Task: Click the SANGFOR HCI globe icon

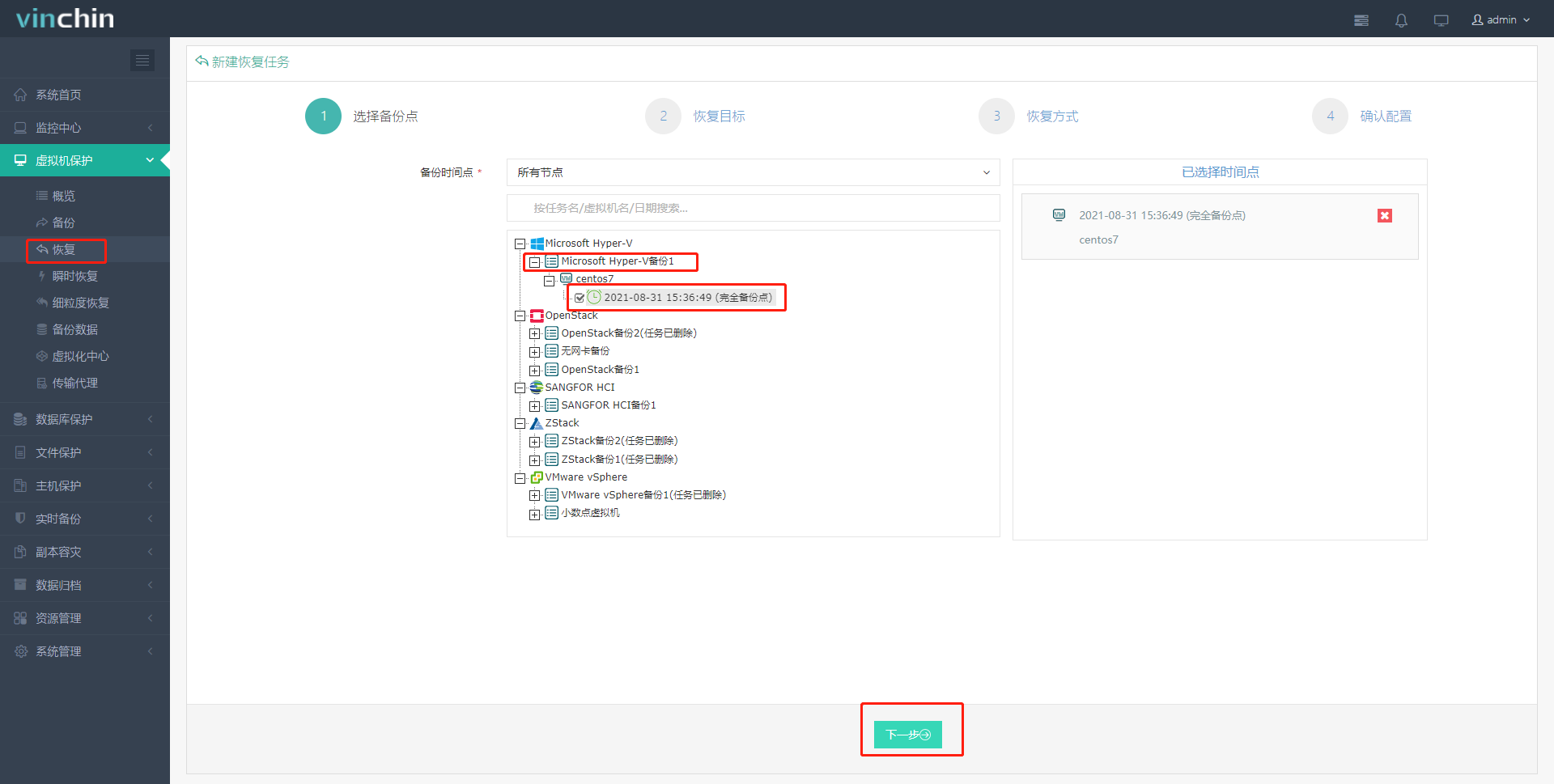Action: coord(537,387)
